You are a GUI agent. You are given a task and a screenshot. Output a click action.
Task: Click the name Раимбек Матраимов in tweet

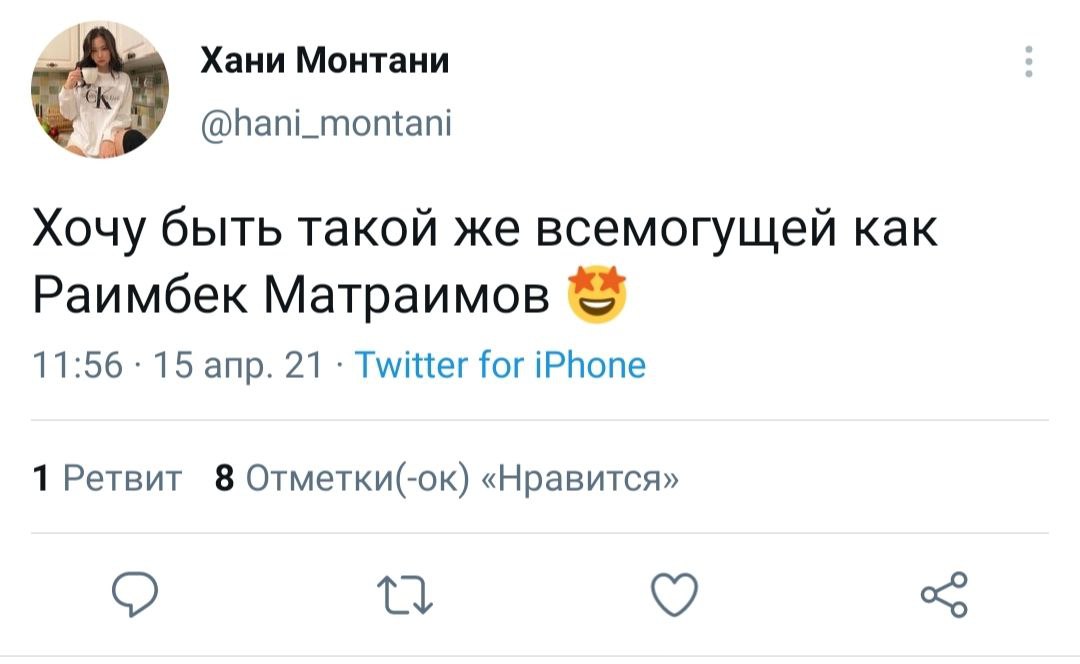[x=291, y=294]
